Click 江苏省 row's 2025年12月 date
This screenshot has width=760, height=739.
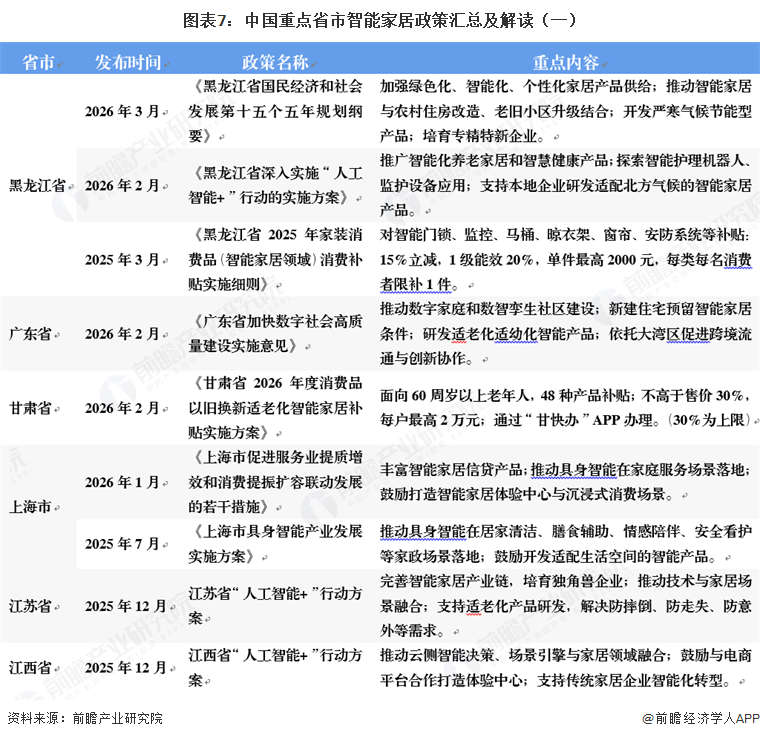click(x=126, y=606)
